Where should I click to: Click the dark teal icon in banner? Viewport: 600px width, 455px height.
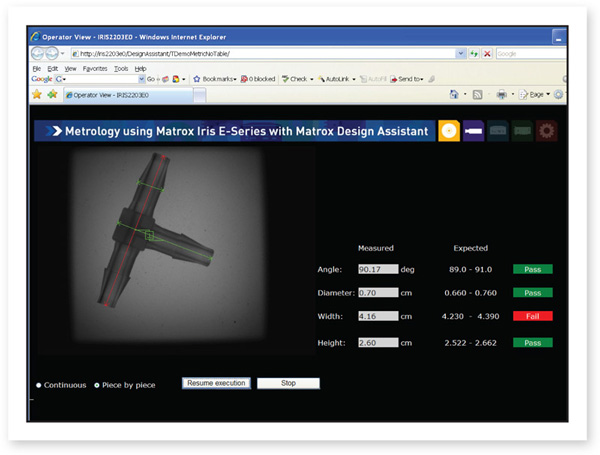pyautogui.click(x=498, y=131)
